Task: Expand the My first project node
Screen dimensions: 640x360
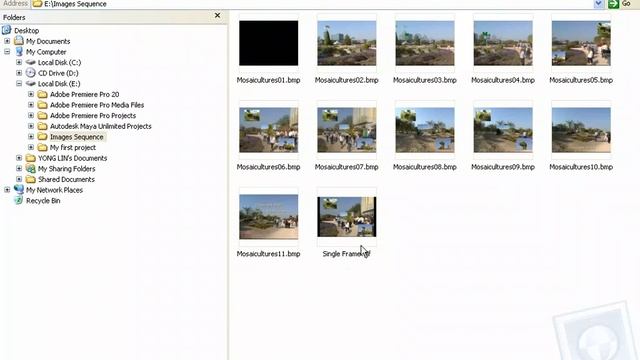Action: point(31,147)
